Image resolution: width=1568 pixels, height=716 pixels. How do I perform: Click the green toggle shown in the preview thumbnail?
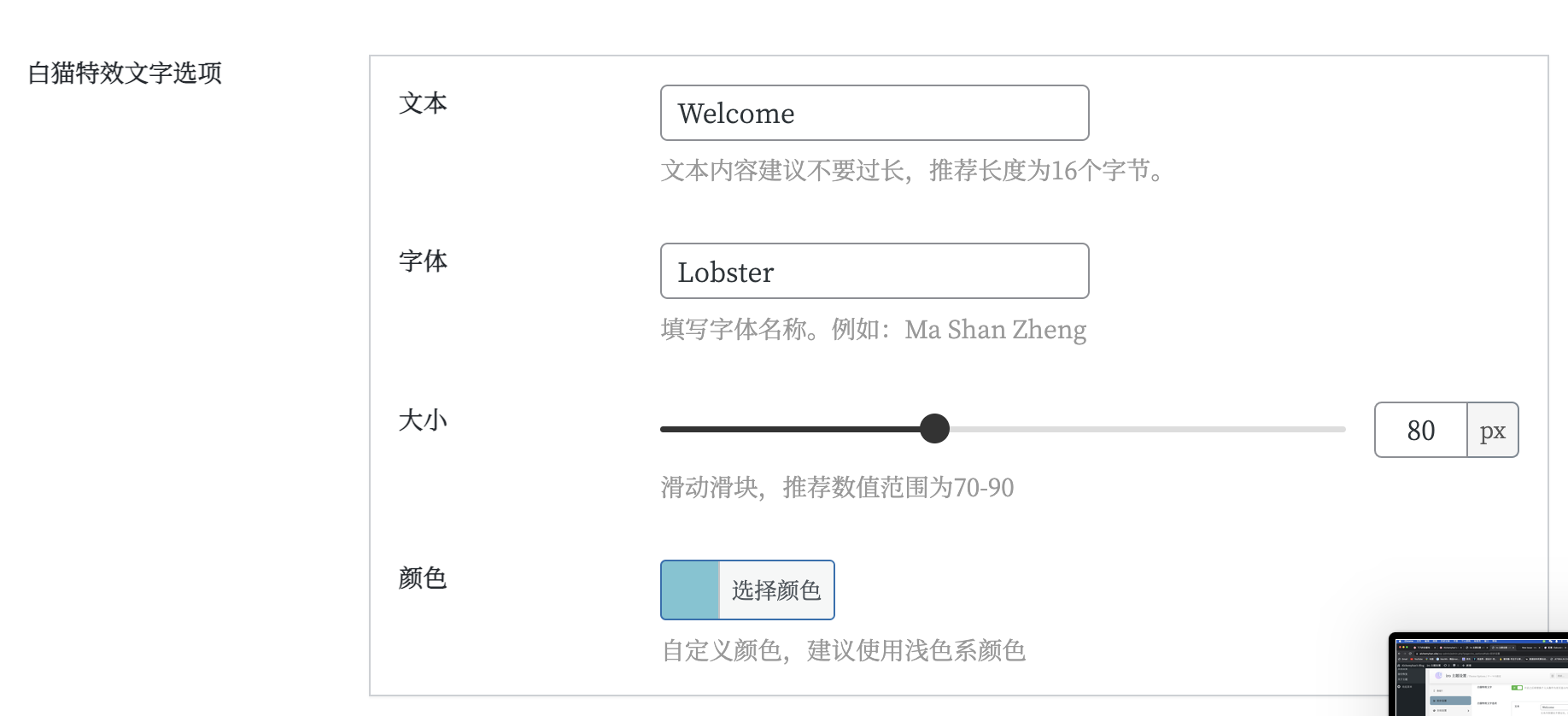point(1517,688)
